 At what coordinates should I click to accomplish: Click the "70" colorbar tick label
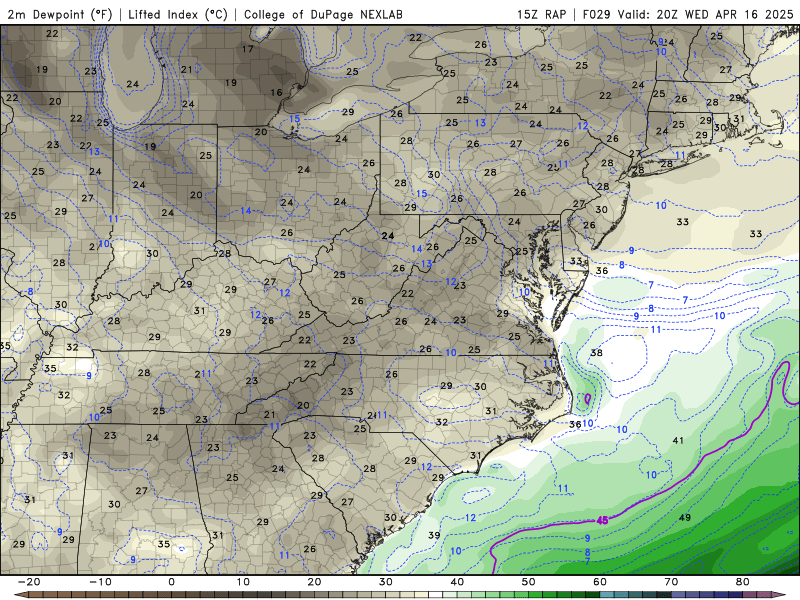(x=671, y=582)
